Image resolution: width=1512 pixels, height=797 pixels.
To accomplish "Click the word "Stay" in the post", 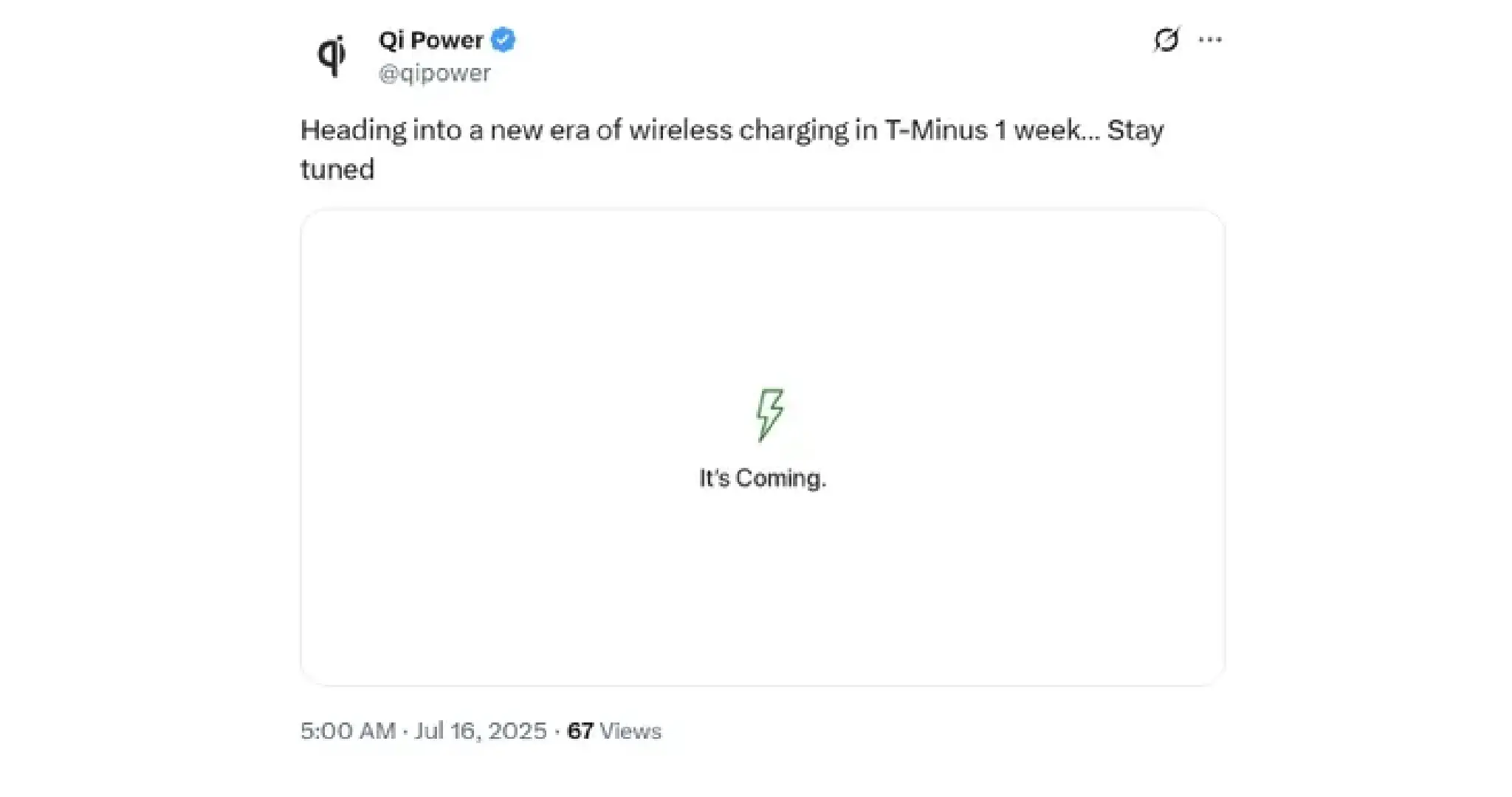I will (x=1135, y=131).
